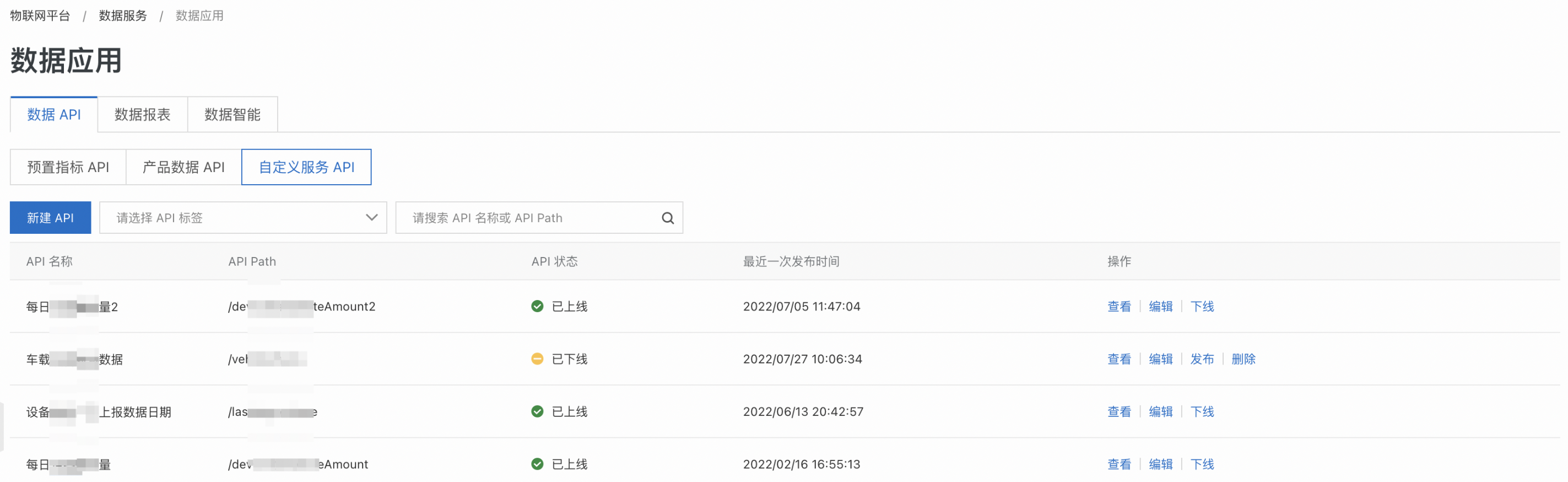This screenshot has width=1568, height=482.
Task: Click the API 状态 column header
Action: 554,261
